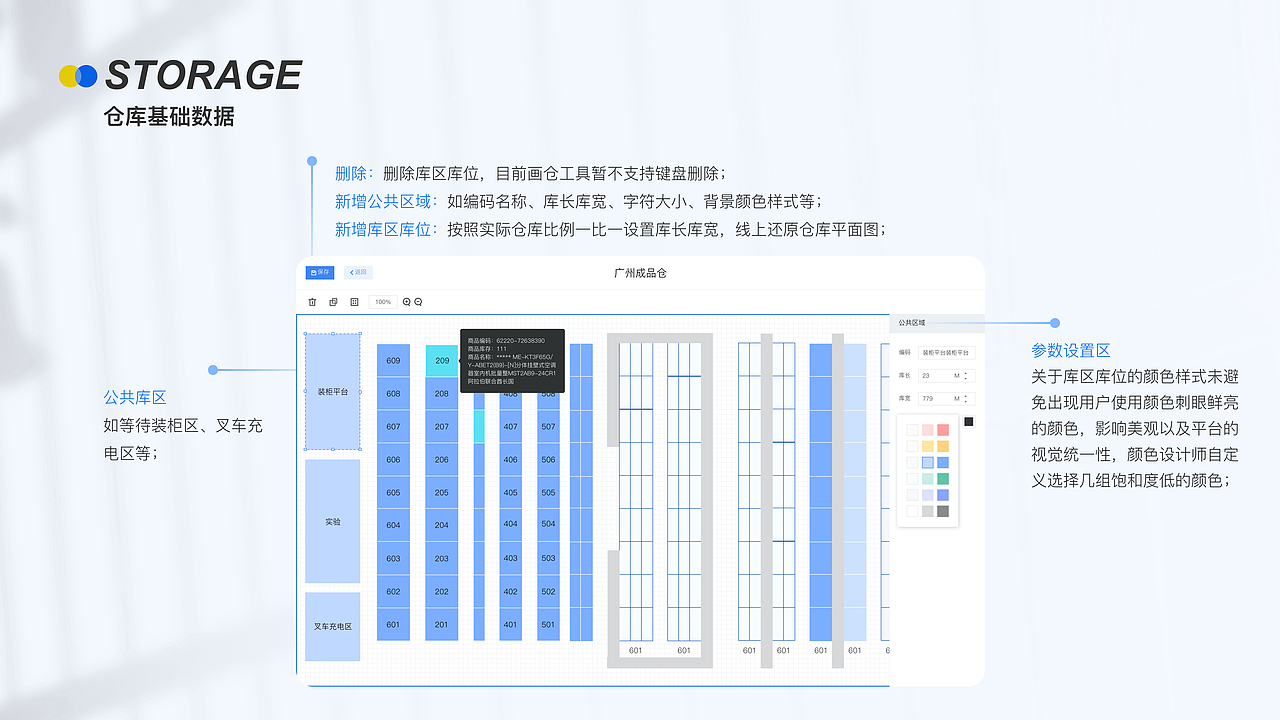Click the black color preview swatch
The width and height of the screenshot is (1280, 720).
[x=969, y=421]
